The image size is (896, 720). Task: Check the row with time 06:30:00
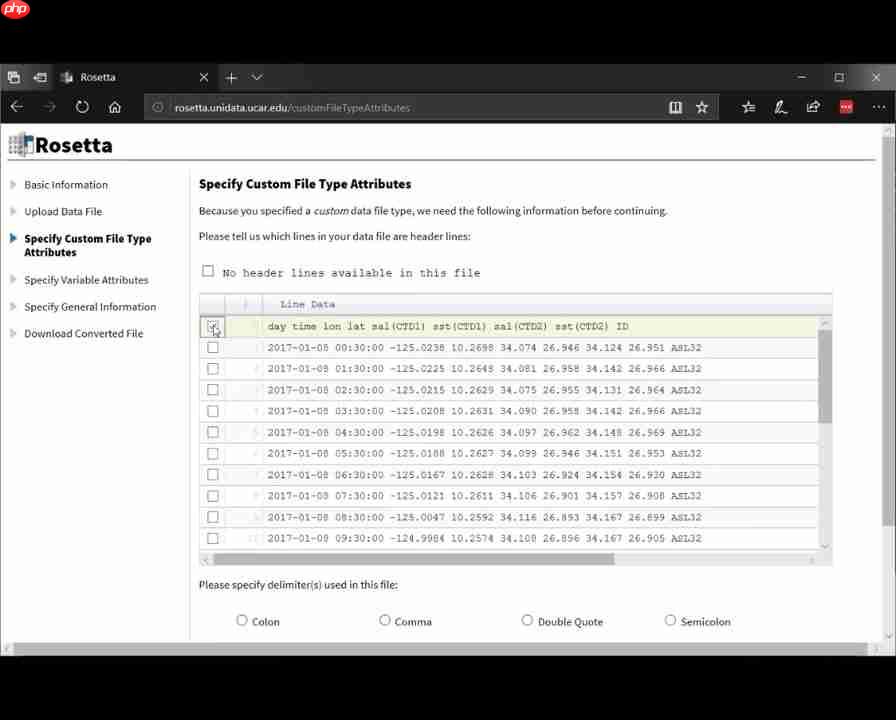[x=213, y=474]
